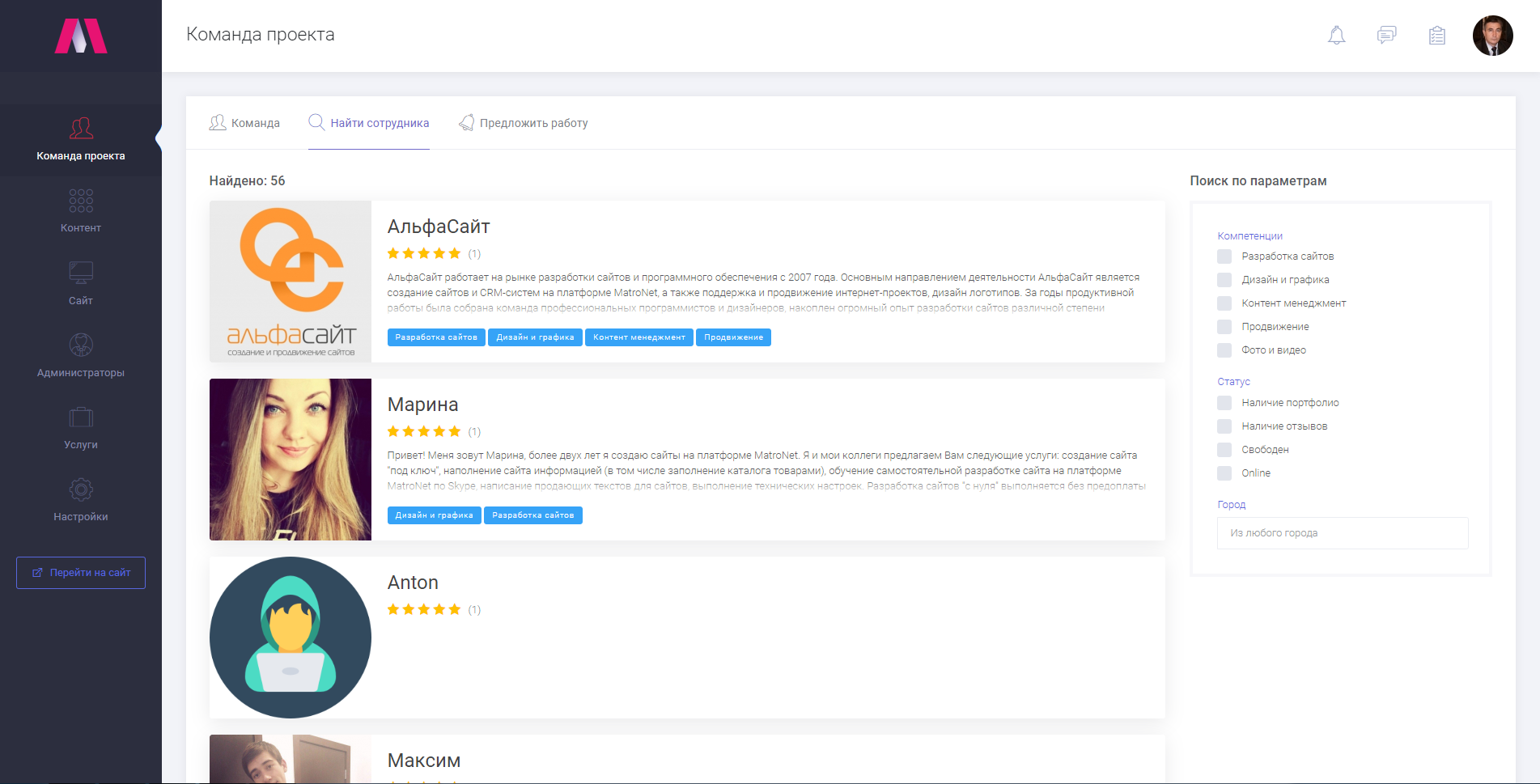Open the Из любого города city field

coord(1343,533)
